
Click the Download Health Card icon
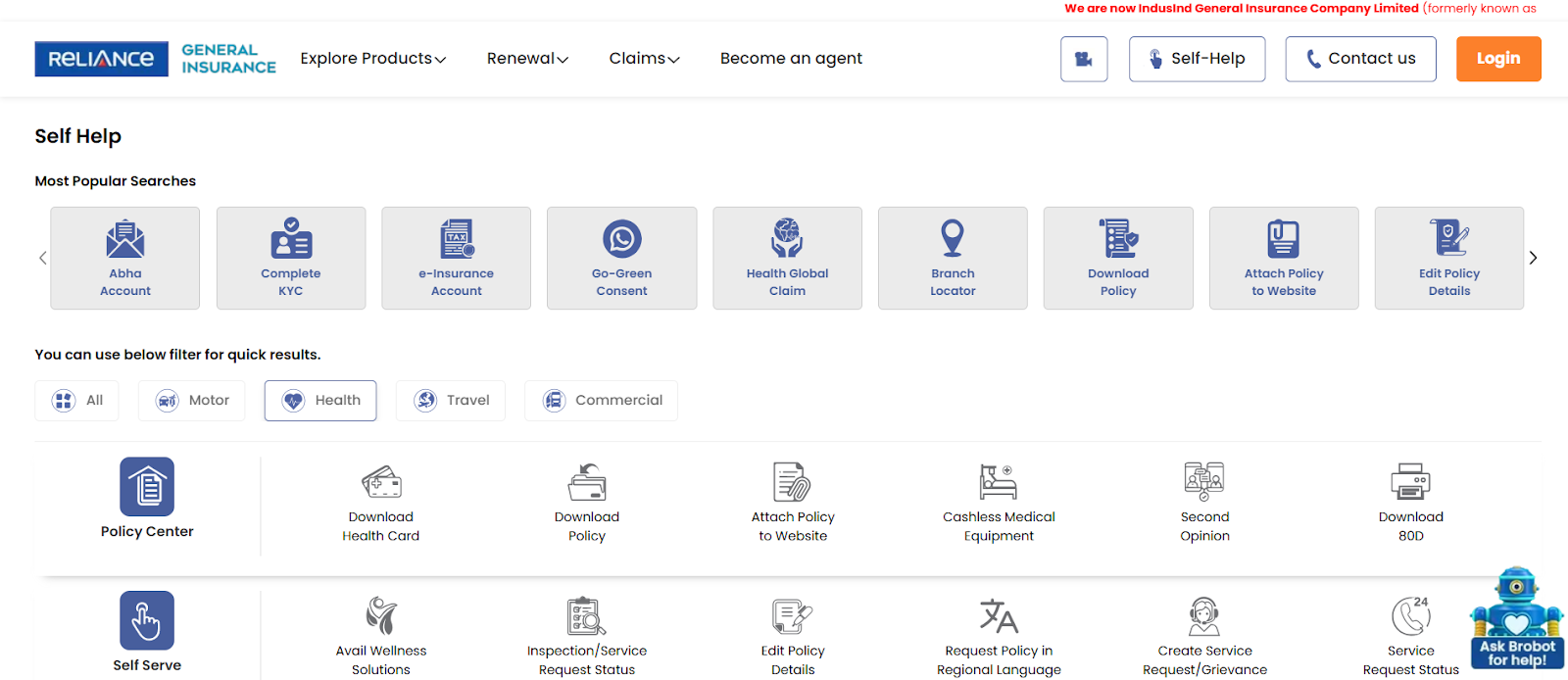click(x=381, y=482)
